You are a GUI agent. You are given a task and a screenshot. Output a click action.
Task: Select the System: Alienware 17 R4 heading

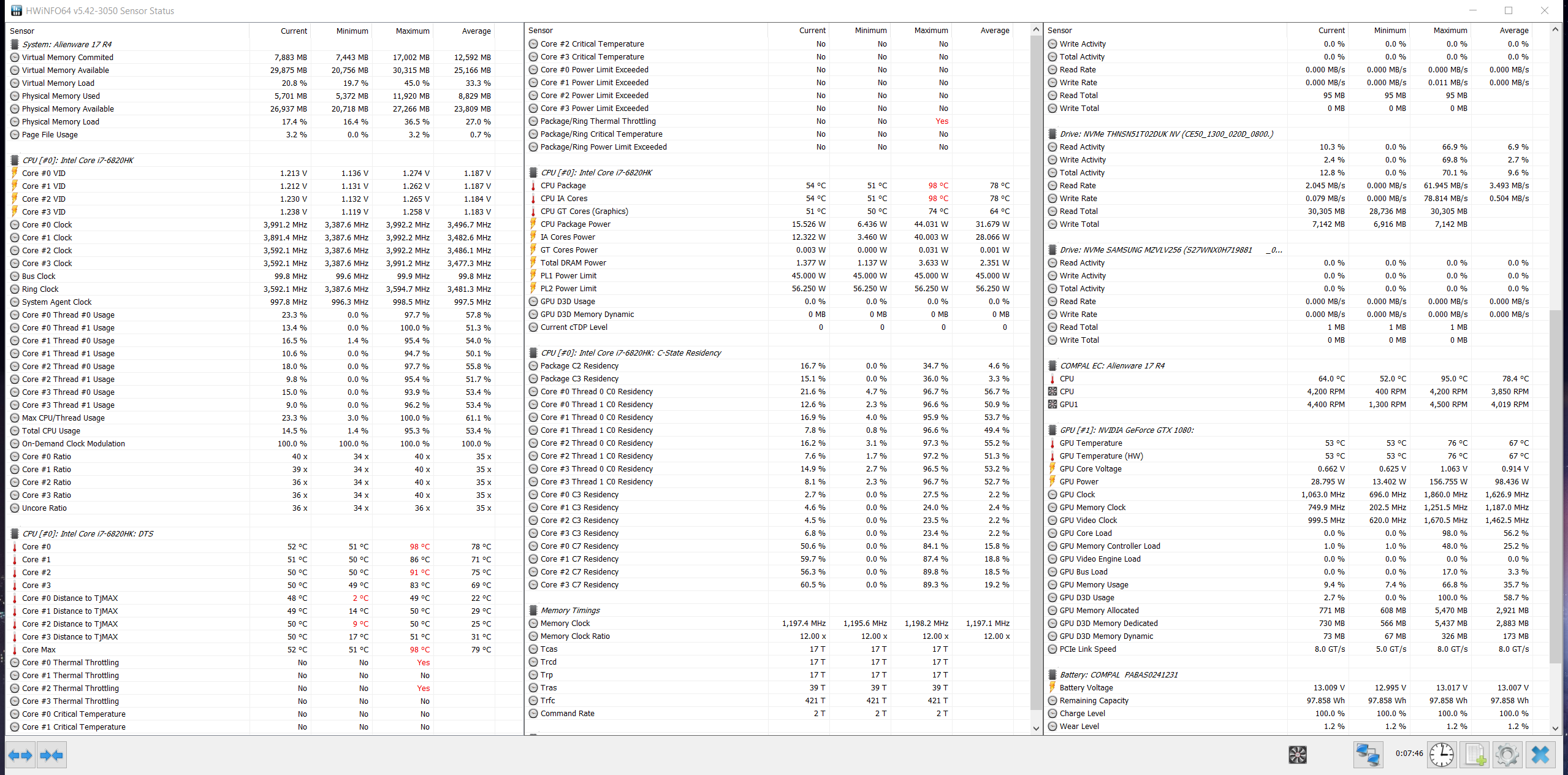pos(67,44)
